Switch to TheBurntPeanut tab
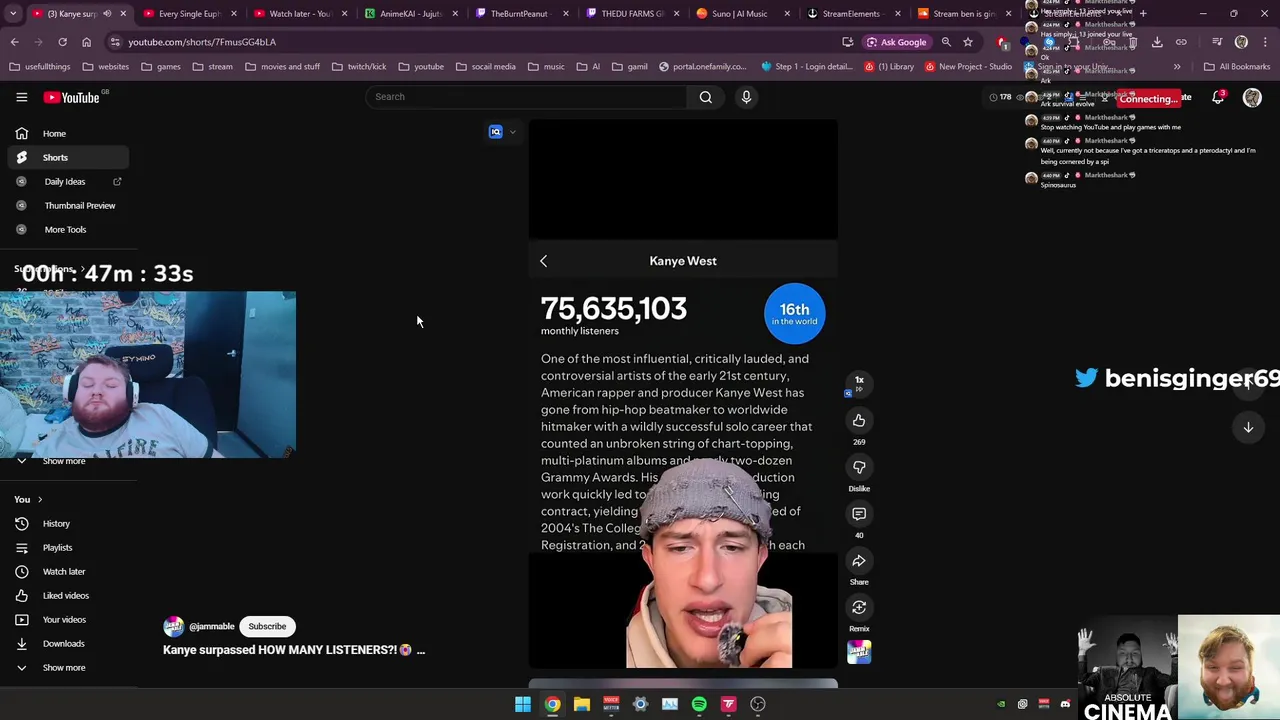This screenshot has width=1280, height=720. tap(520, 14)
